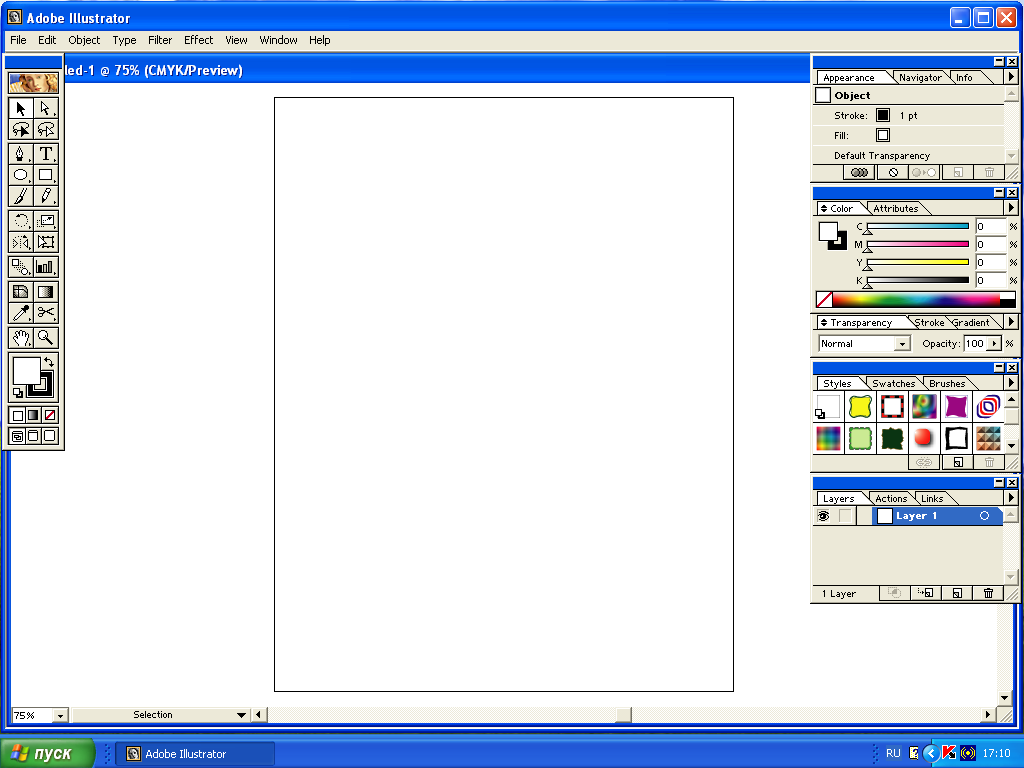The height and width of the screenshot is (768, 1024).
Task: Open the Object menu
Action: (84, 40)
